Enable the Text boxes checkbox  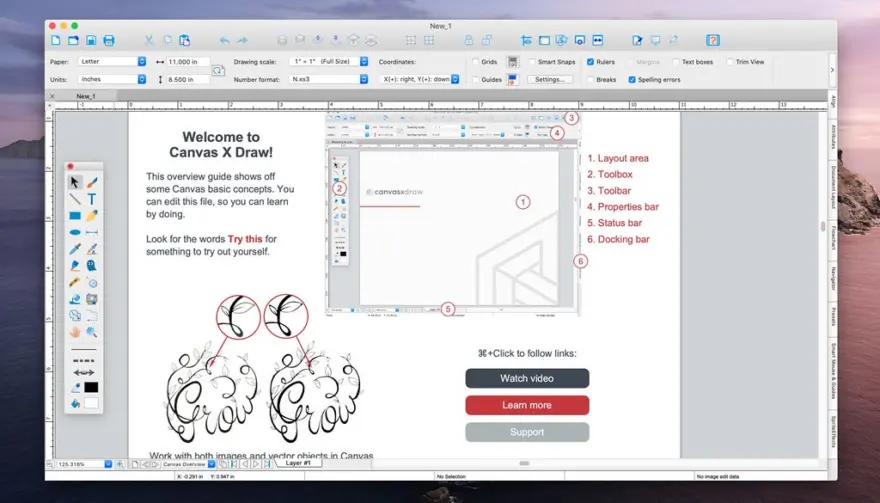(676, 62)
